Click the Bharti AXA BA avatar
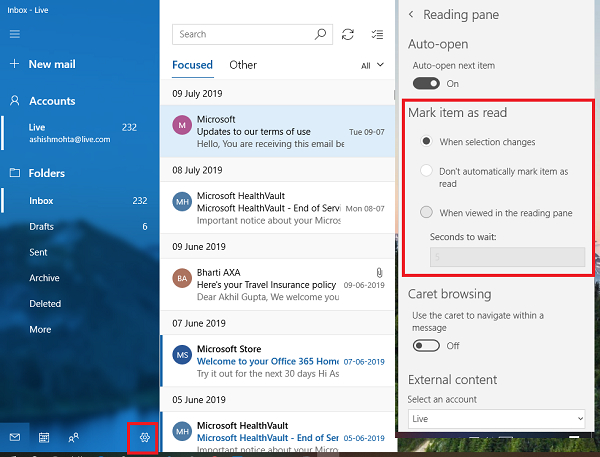The height and width of the screenshot is (457, 600). [x=182, y=278]
